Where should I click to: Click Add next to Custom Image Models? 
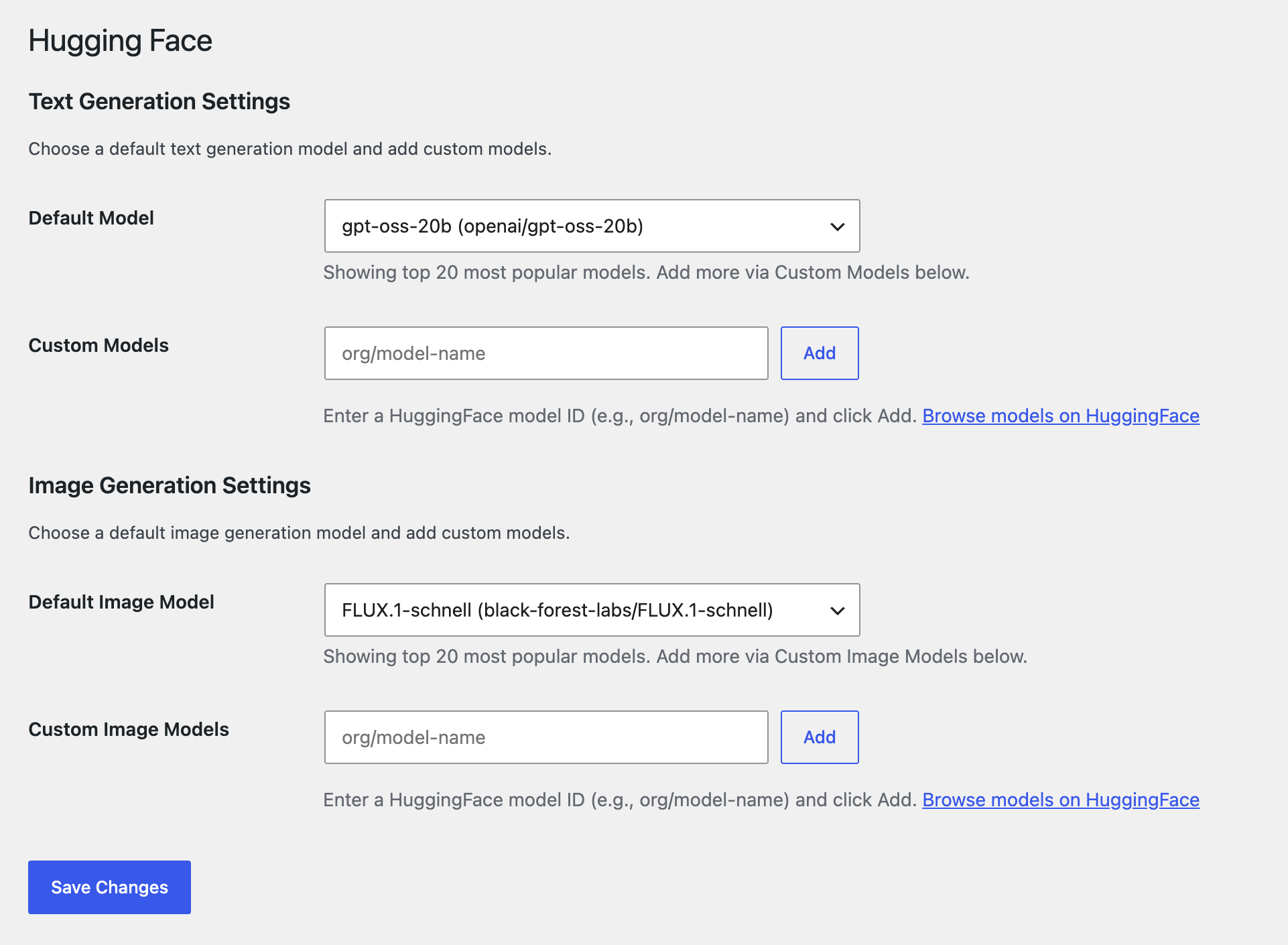coord(819,737)
